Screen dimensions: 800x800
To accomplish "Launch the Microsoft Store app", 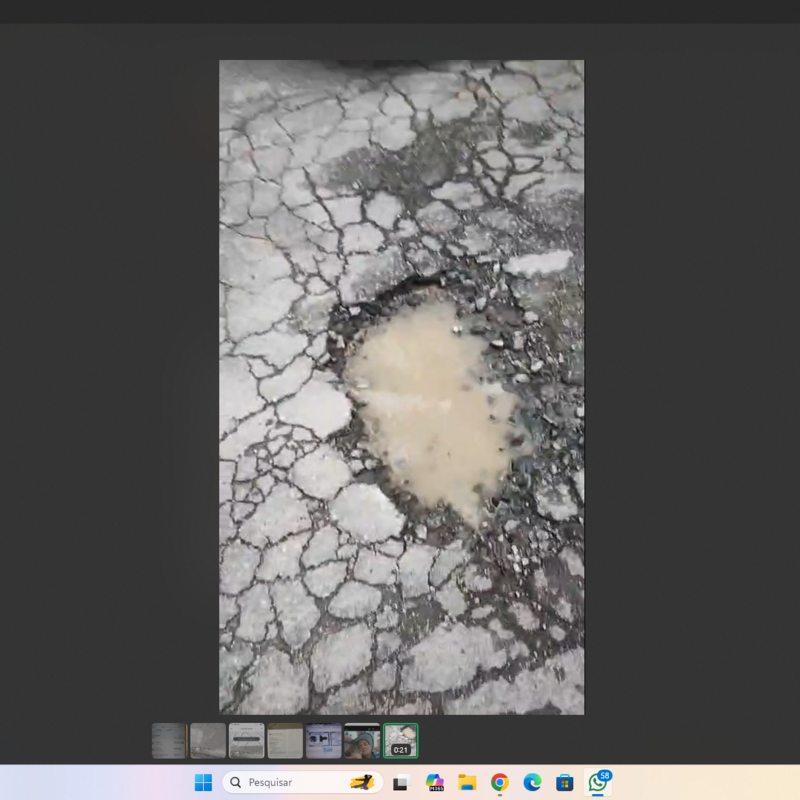I will 565,782.
